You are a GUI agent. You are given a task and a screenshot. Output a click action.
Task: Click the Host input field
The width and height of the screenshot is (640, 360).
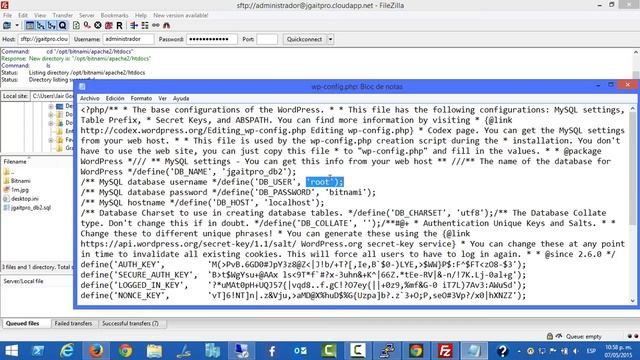point(44,39)
